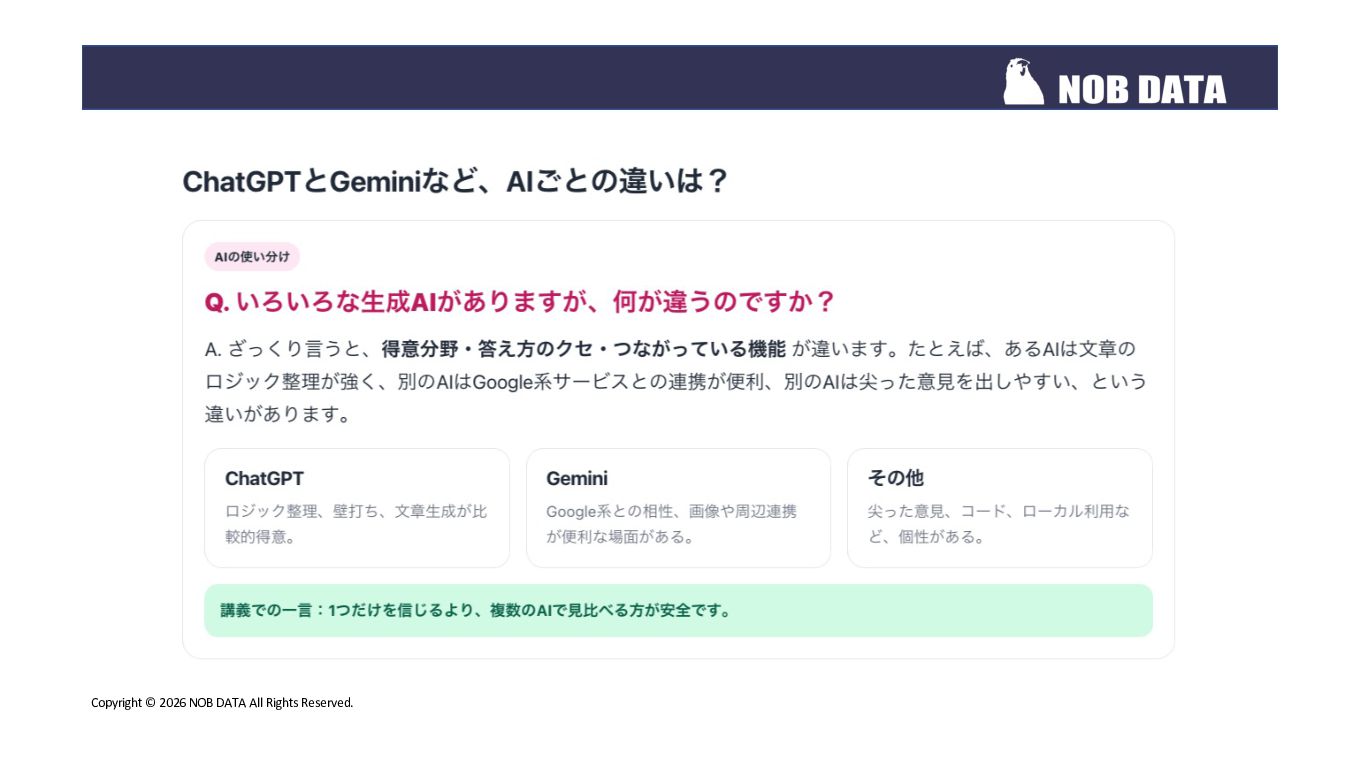This screenshot has width=1361, height=765.
Task: Click ChatGPT card description ロジック整理、壁打ち
Action: [356, 524]
